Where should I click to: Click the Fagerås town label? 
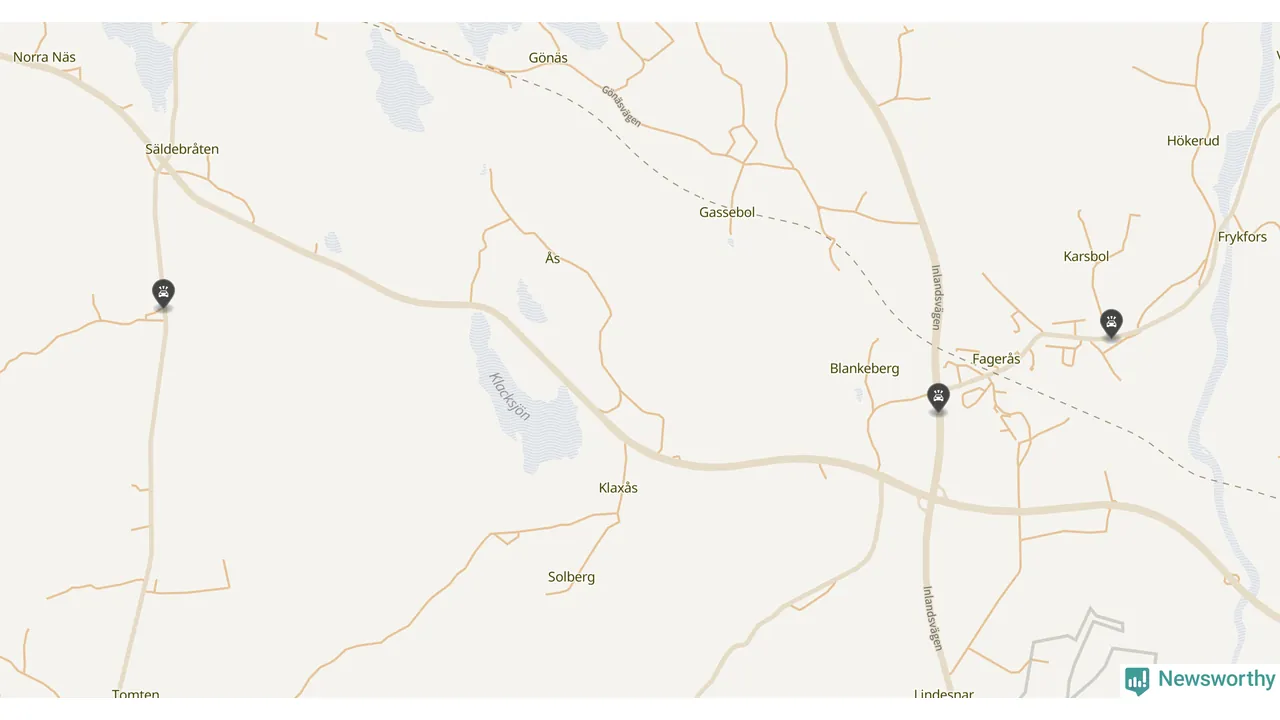tap(996, 359)
